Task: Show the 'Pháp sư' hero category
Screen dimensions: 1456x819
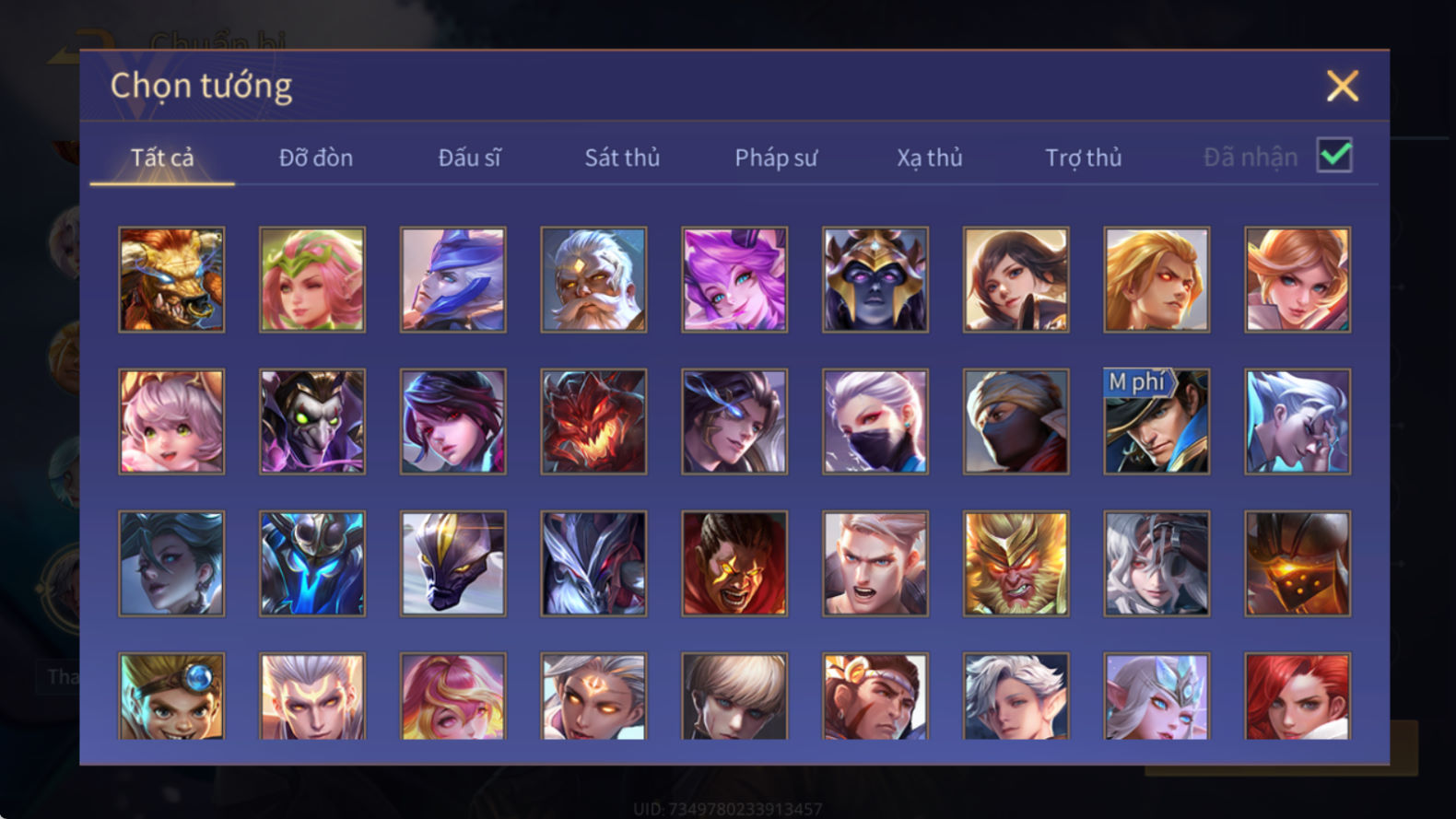Action: [776, 158]
